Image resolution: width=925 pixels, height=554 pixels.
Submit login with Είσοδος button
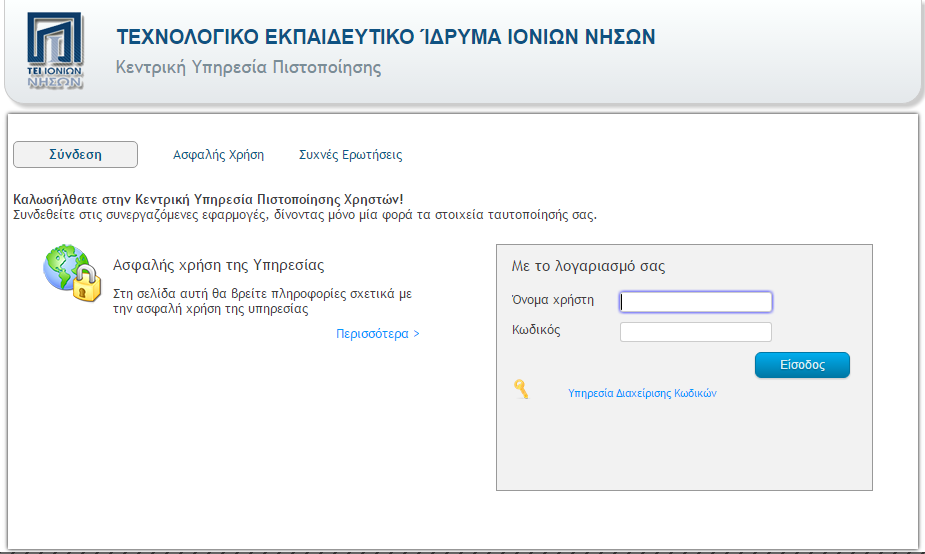(802, 365)
